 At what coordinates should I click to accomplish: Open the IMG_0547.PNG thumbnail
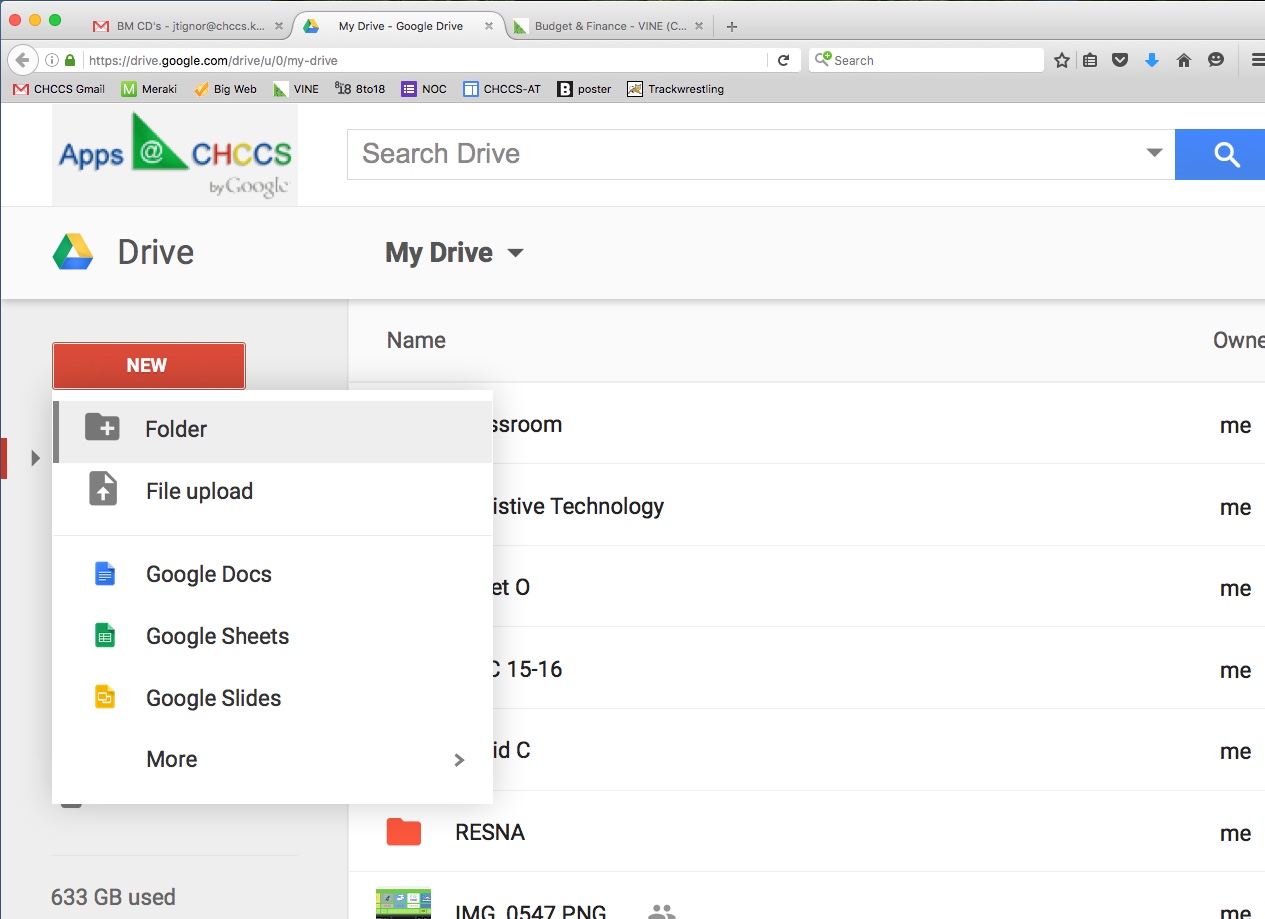[403, 905]
